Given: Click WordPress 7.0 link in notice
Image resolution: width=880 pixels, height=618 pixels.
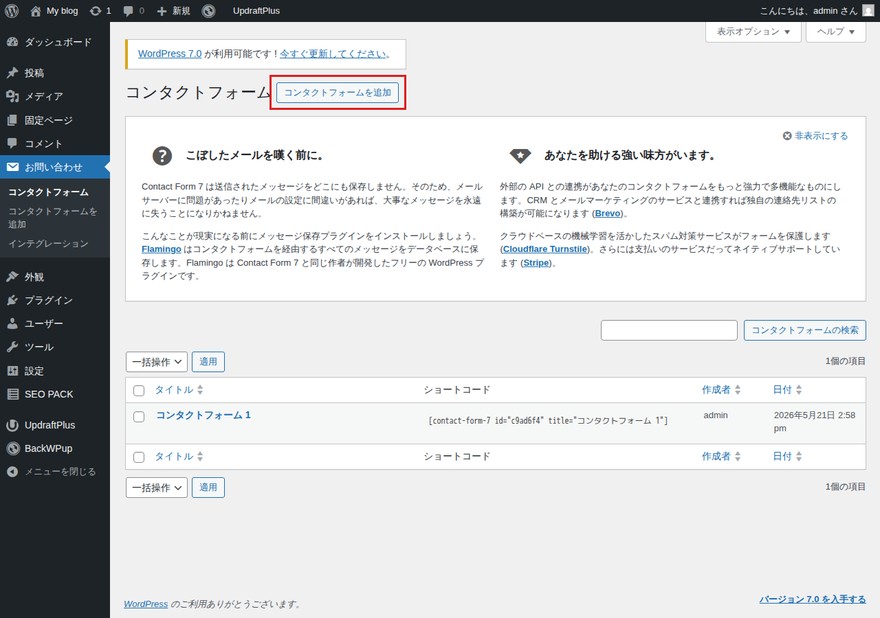Looking at the screenshot, I should 169,54.
